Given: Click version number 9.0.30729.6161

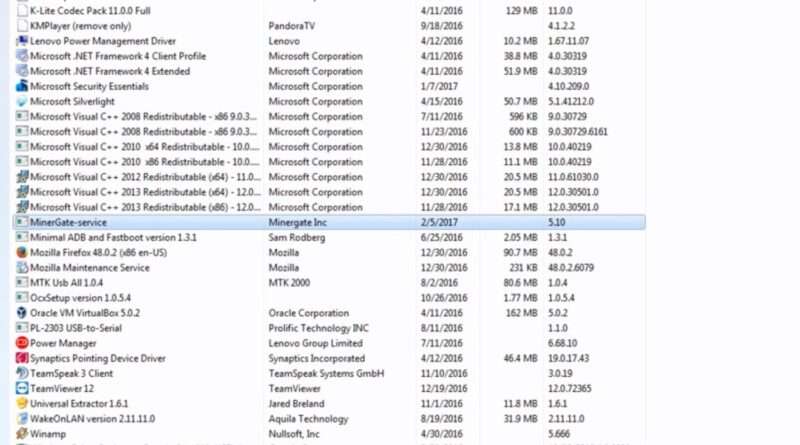Looking at the screenshot, I should pyautogui.click(x=578, y=132).
